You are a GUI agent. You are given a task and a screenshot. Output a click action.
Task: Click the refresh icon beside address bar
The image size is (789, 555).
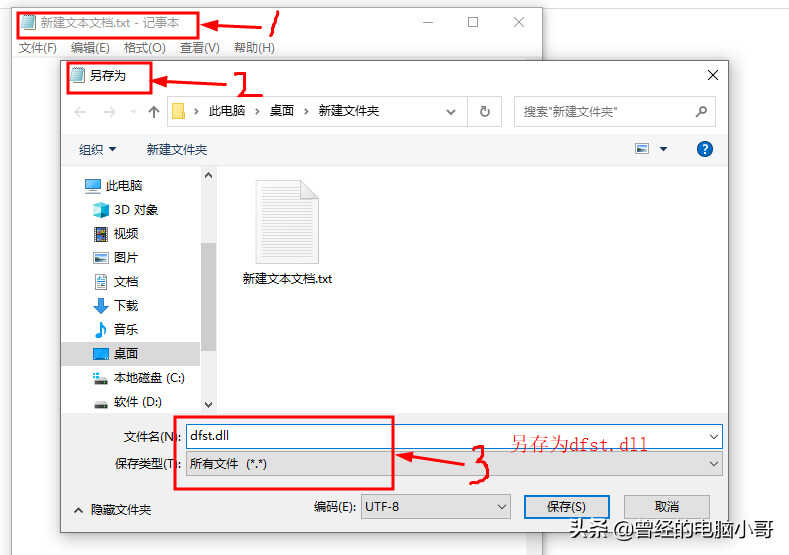[484, 112]
